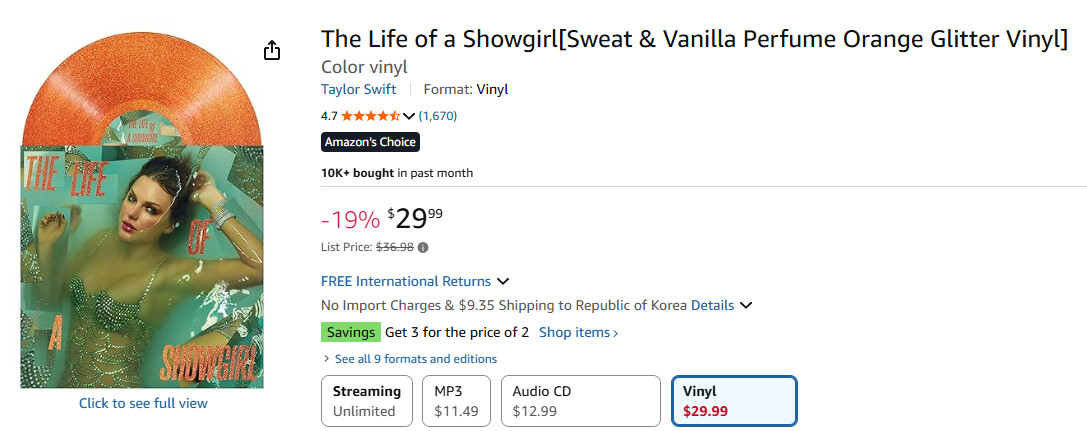Open the 1,670 ratings link

[x=438, y=116]
